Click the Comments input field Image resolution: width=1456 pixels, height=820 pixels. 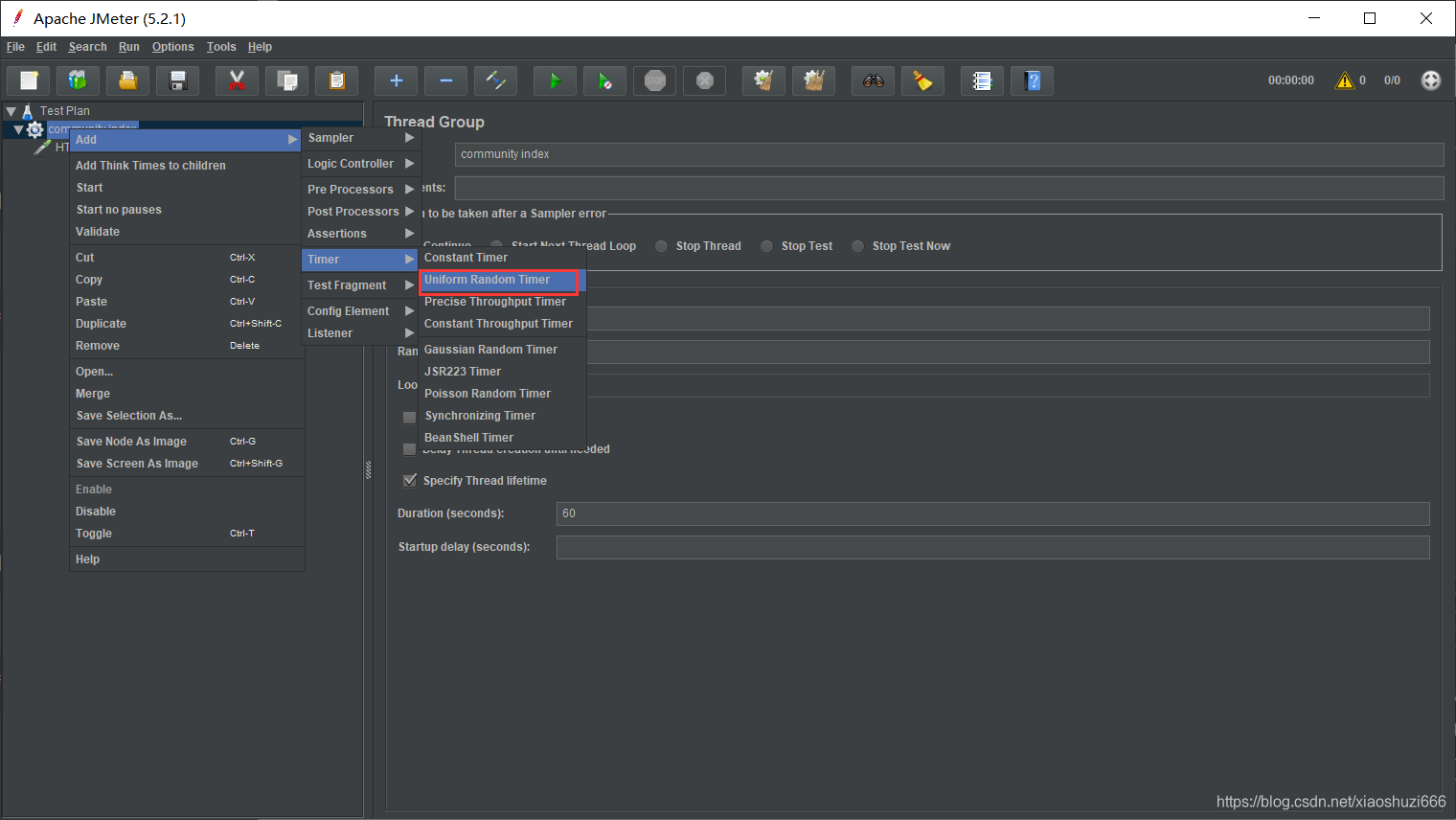pyautogui.click(x=949, y=188)
